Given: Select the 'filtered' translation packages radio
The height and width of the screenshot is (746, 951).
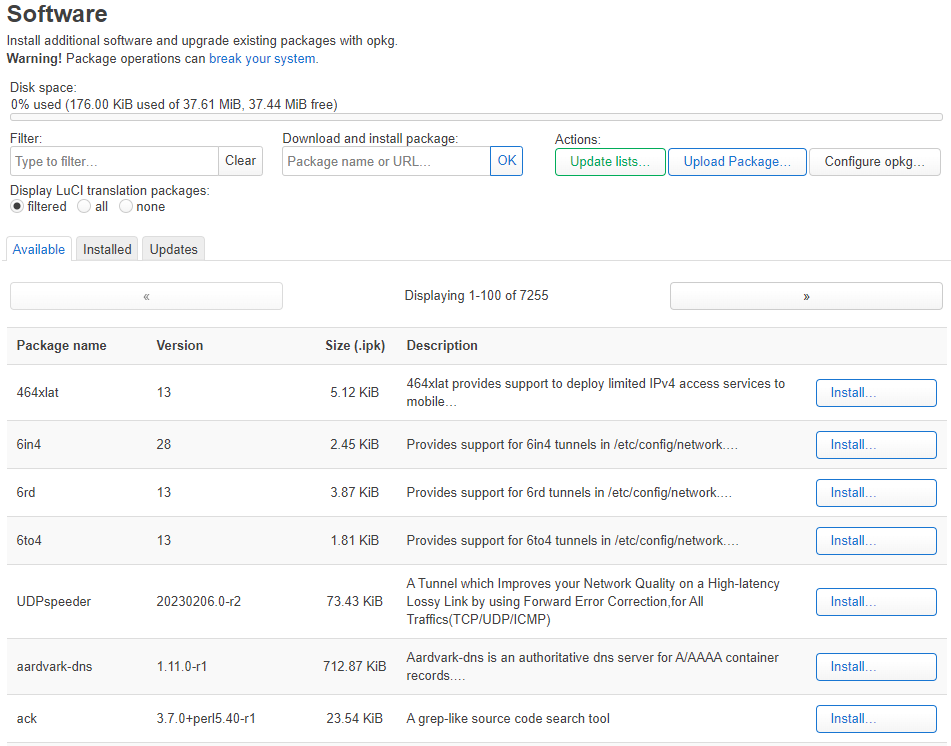Looking at the screenshot, I should click(17, 206).
